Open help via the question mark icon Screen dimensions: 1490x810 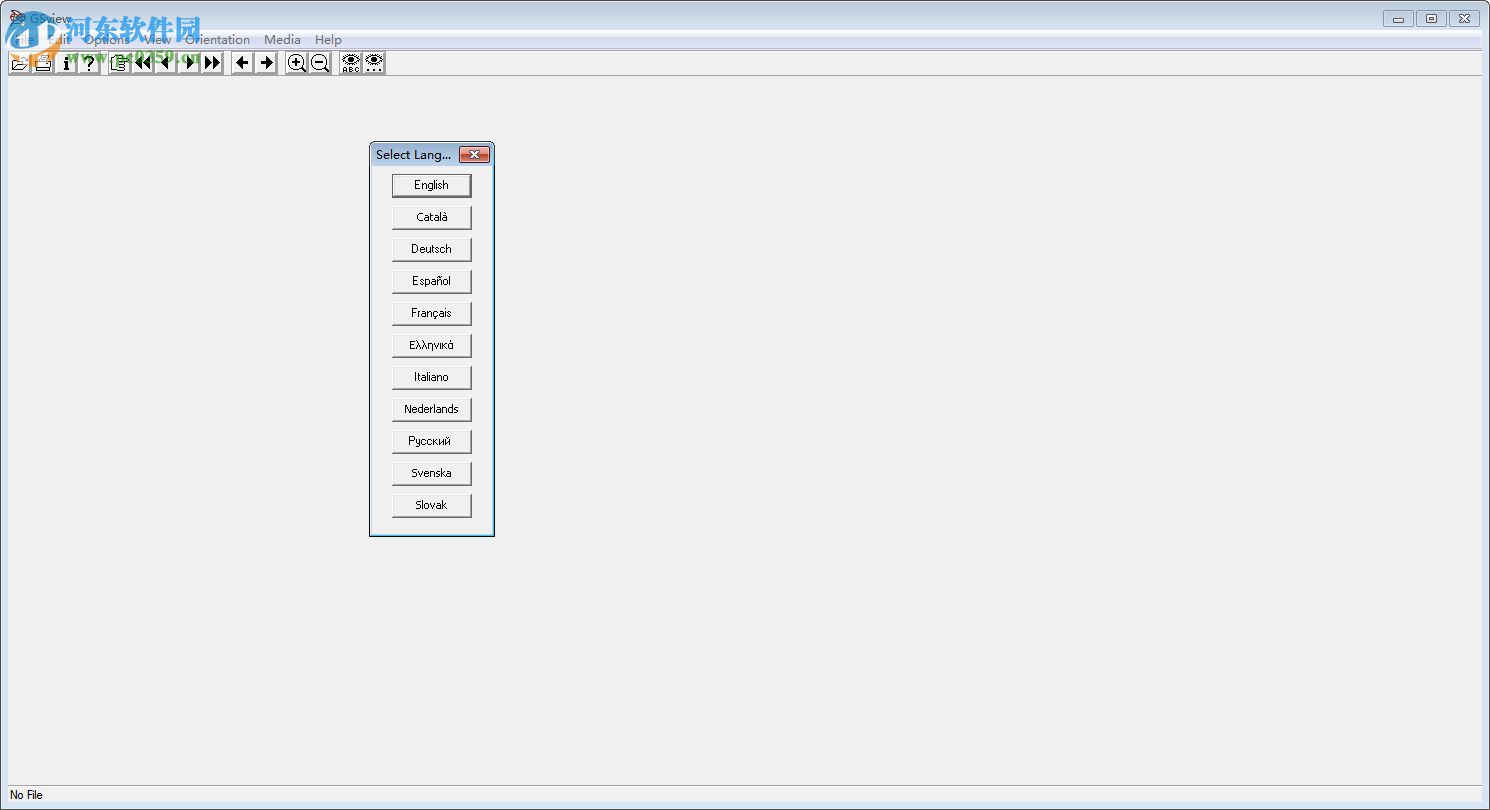point(90,63)
